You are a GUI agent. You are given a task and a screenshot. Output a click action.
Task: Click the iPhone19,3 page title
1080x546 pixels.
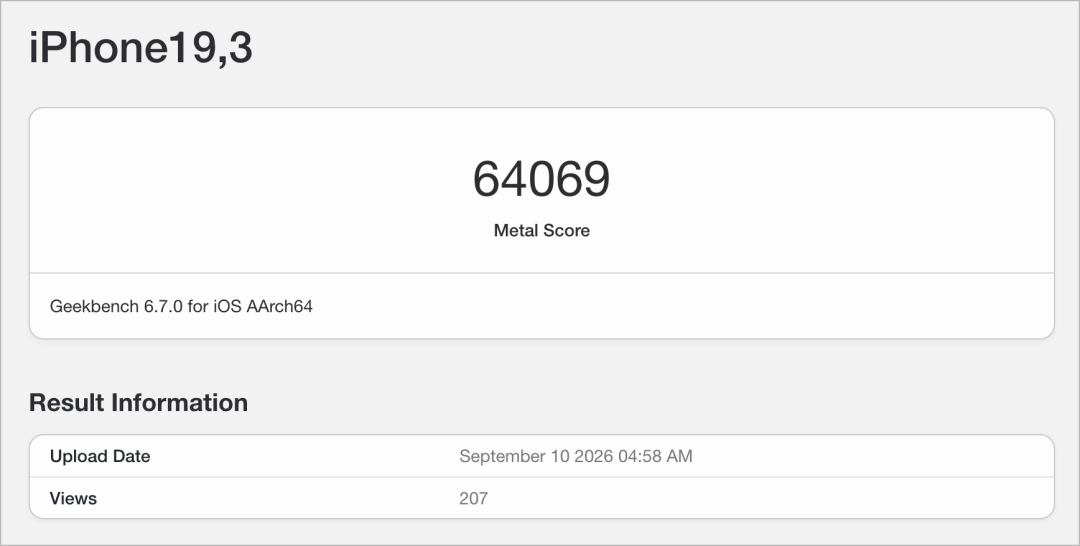141,48
